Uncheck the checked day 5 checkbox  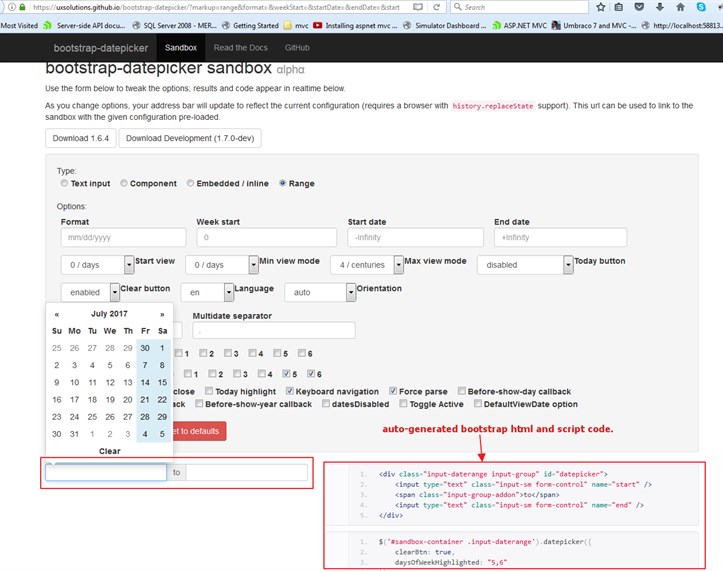pos(286,374)
